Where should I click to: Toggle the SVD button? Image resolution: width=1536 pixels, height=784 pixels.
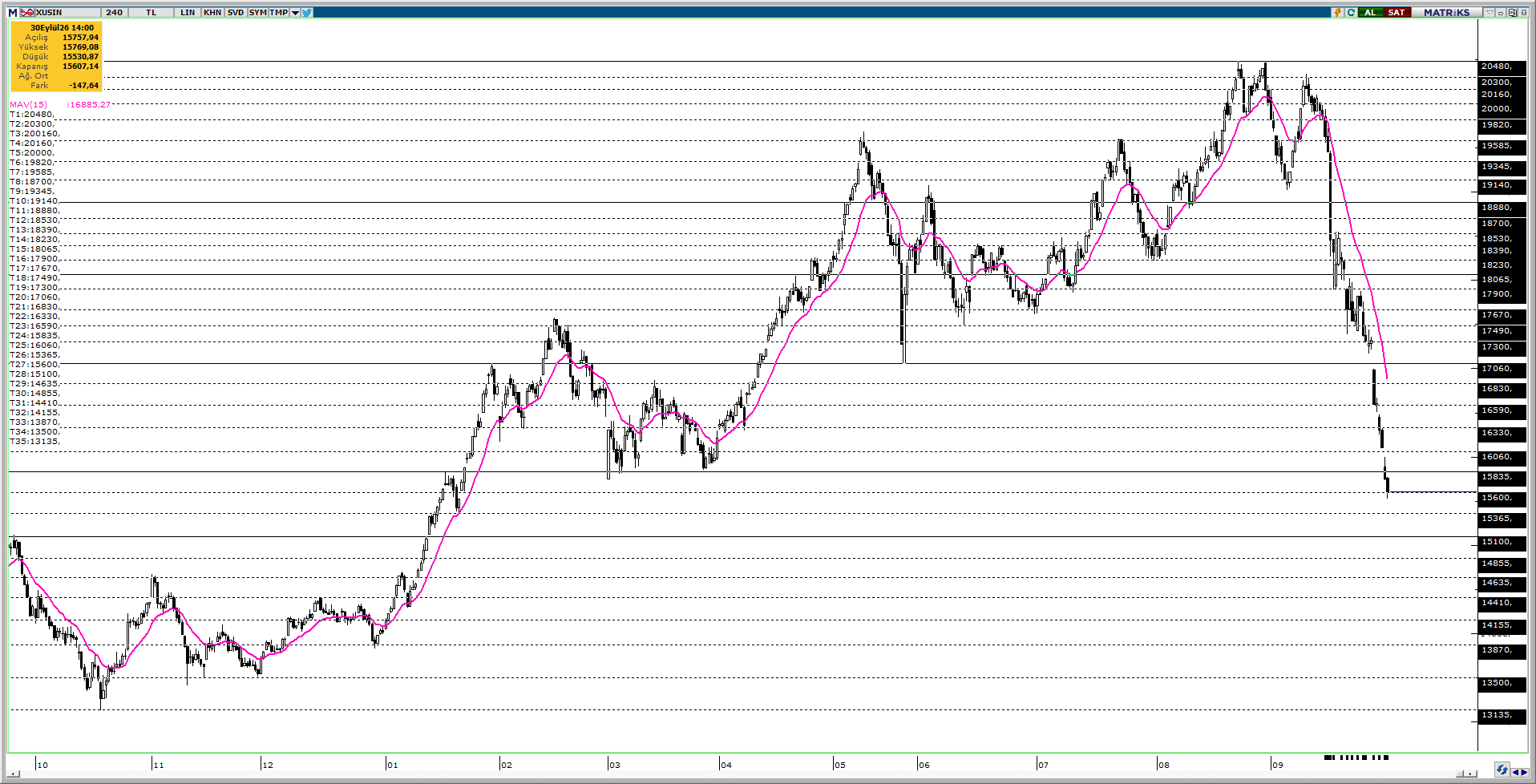(x=236, y=13)
